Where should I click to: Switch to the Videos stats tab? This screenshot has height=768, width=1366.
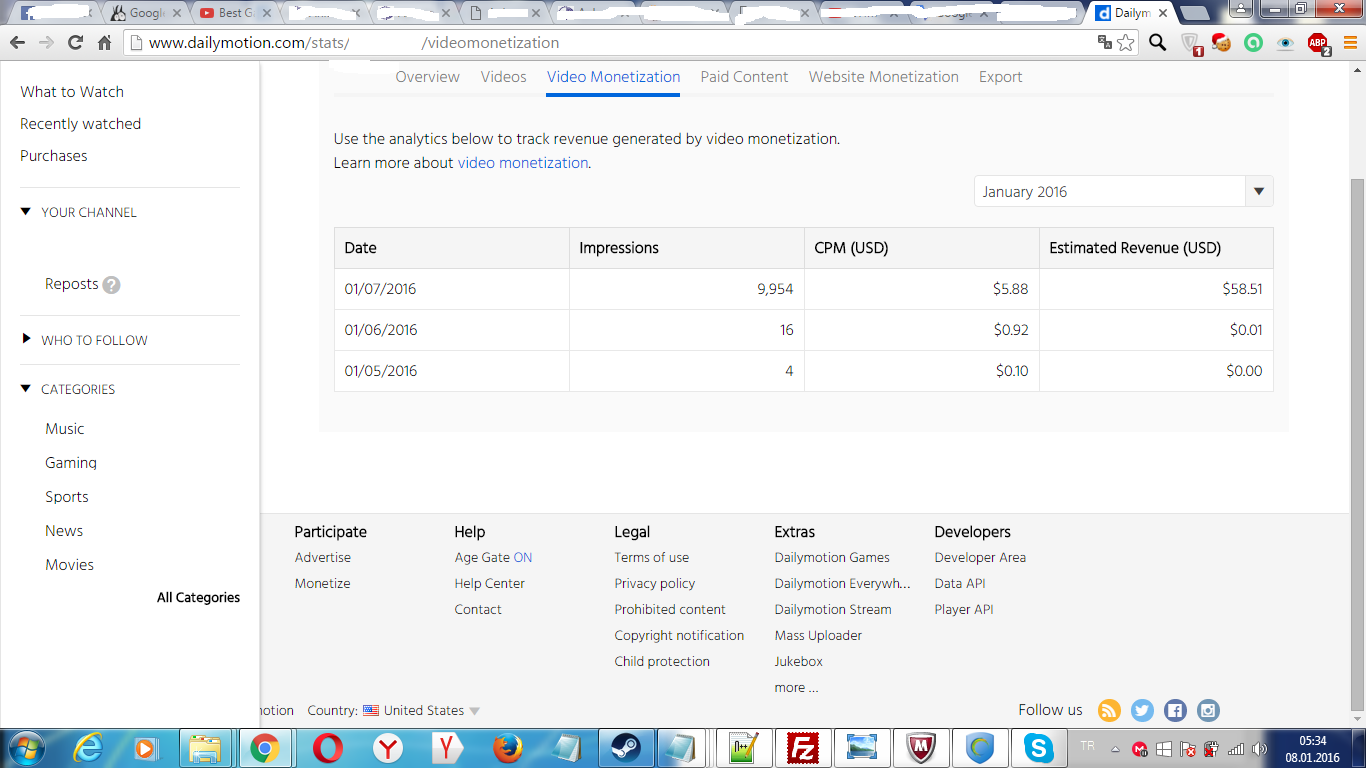point(503,77)
